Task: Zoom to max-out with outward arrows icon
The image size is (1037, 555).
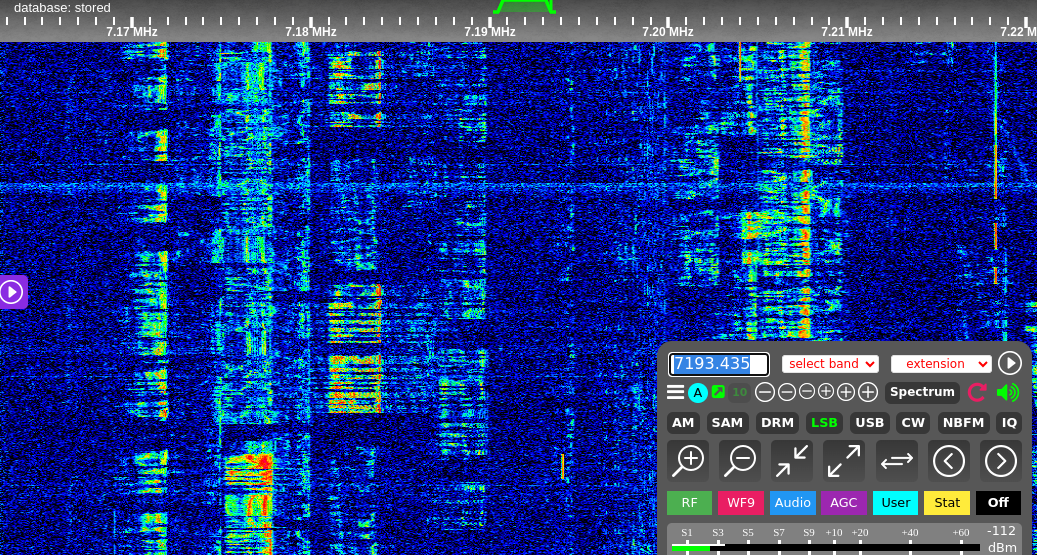Action: tap(844, 461)
